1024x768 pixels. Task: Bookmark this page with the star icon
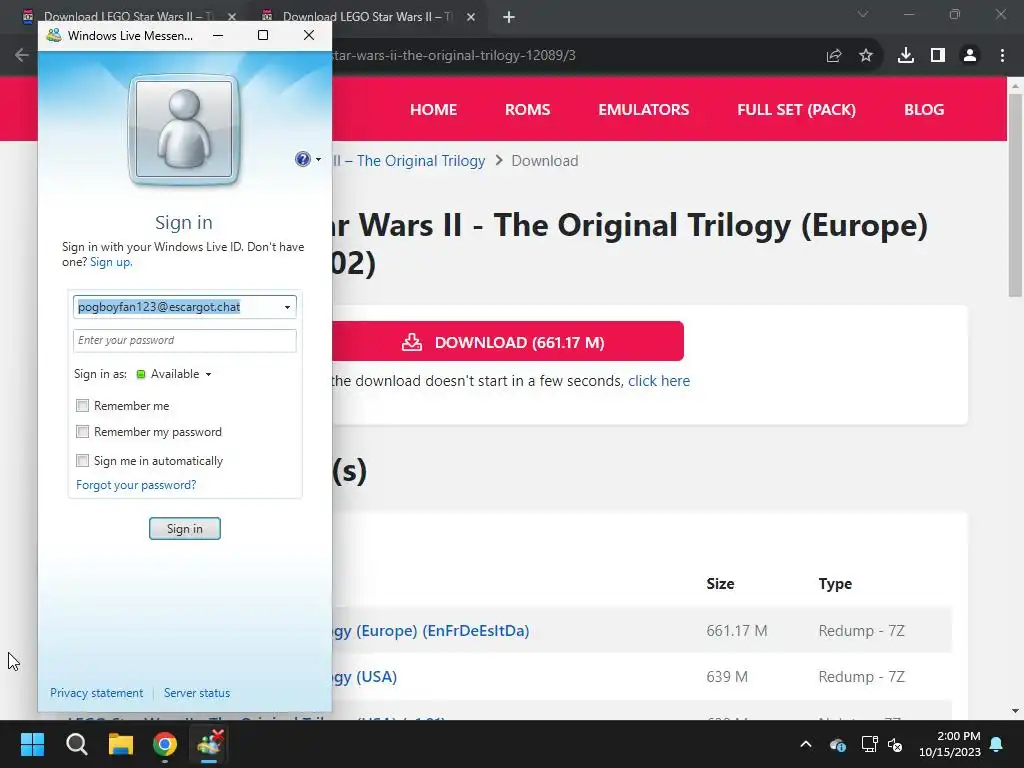866,56
